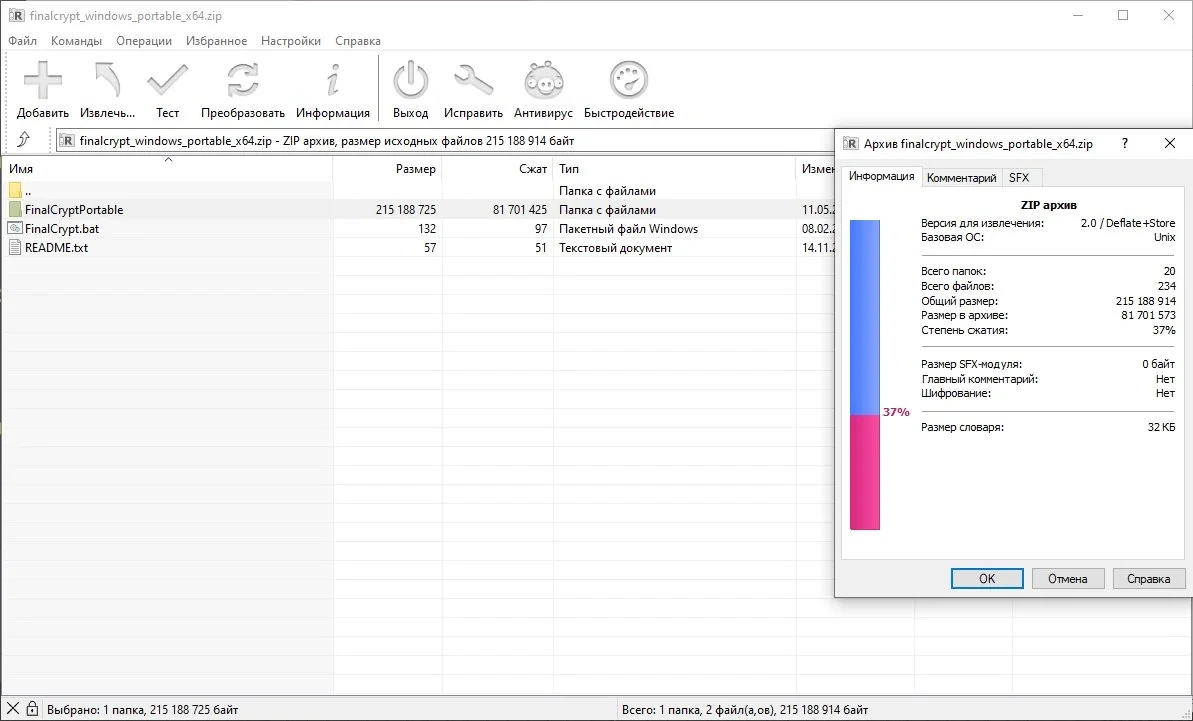Open the Быстродействие gauge icon
Viewport: 1193px width, 721px height.
click(629, 81)
